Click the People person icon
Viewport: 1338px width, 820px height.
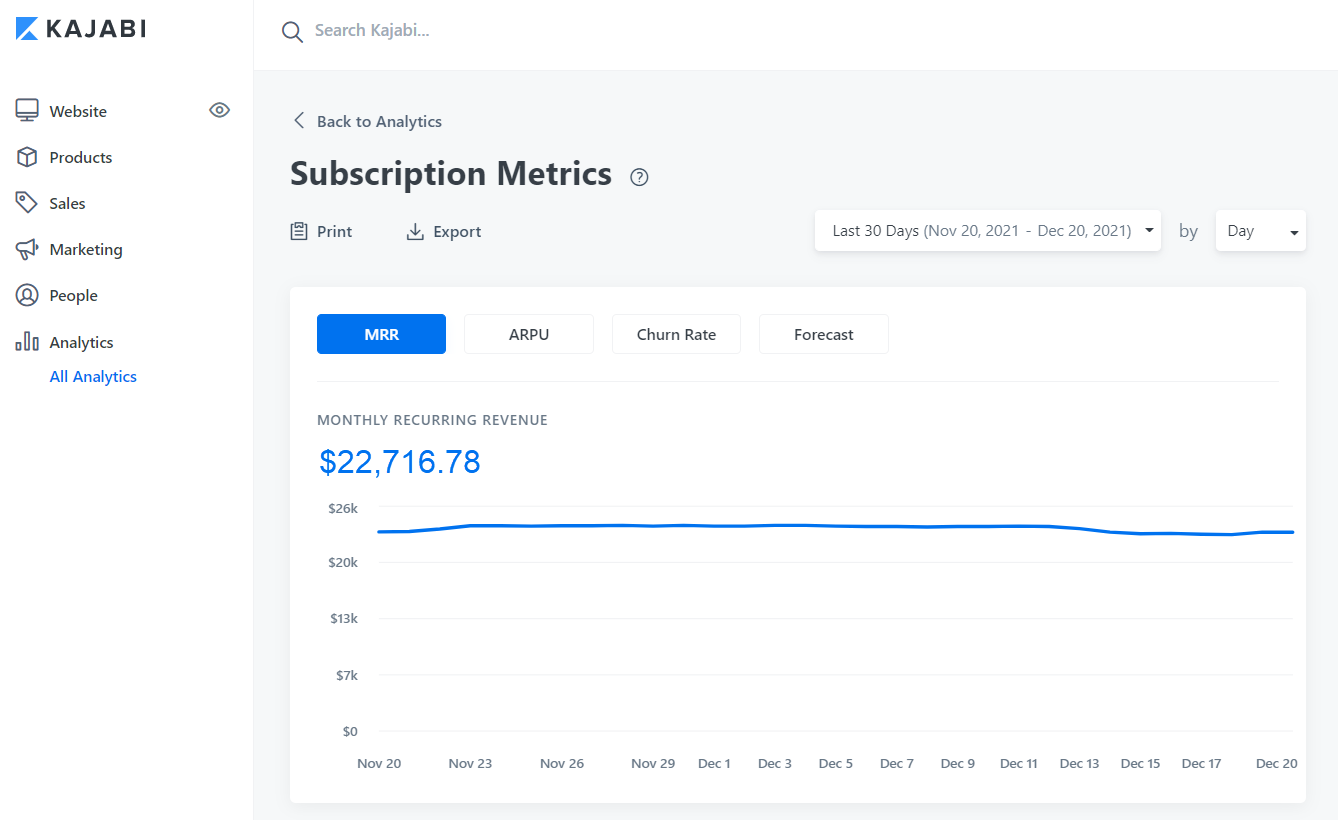tap(27, 294)
